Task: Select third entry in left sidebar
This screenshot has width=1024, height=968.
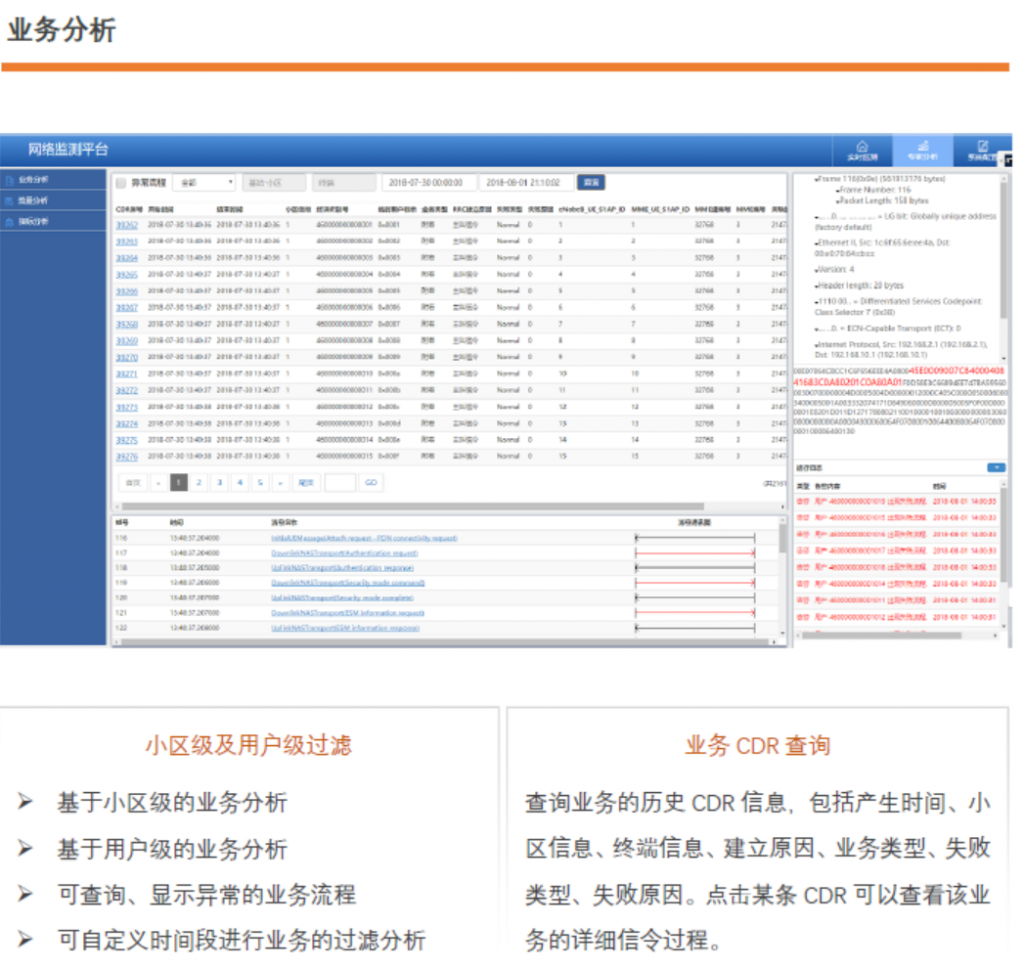Action: [x=53, y=222]
